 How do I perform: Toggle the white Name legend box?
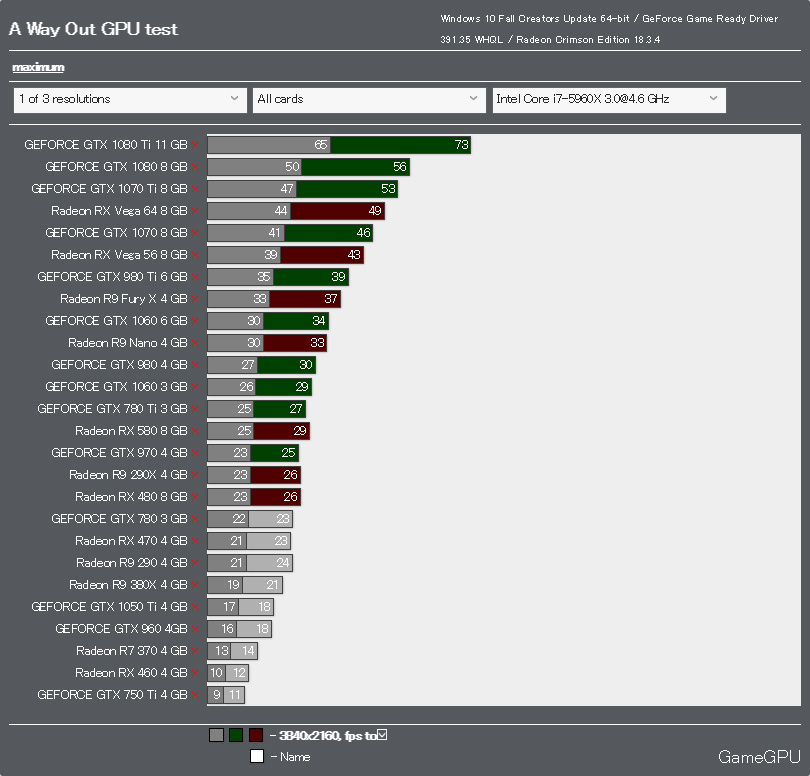[x=257, y=756]
